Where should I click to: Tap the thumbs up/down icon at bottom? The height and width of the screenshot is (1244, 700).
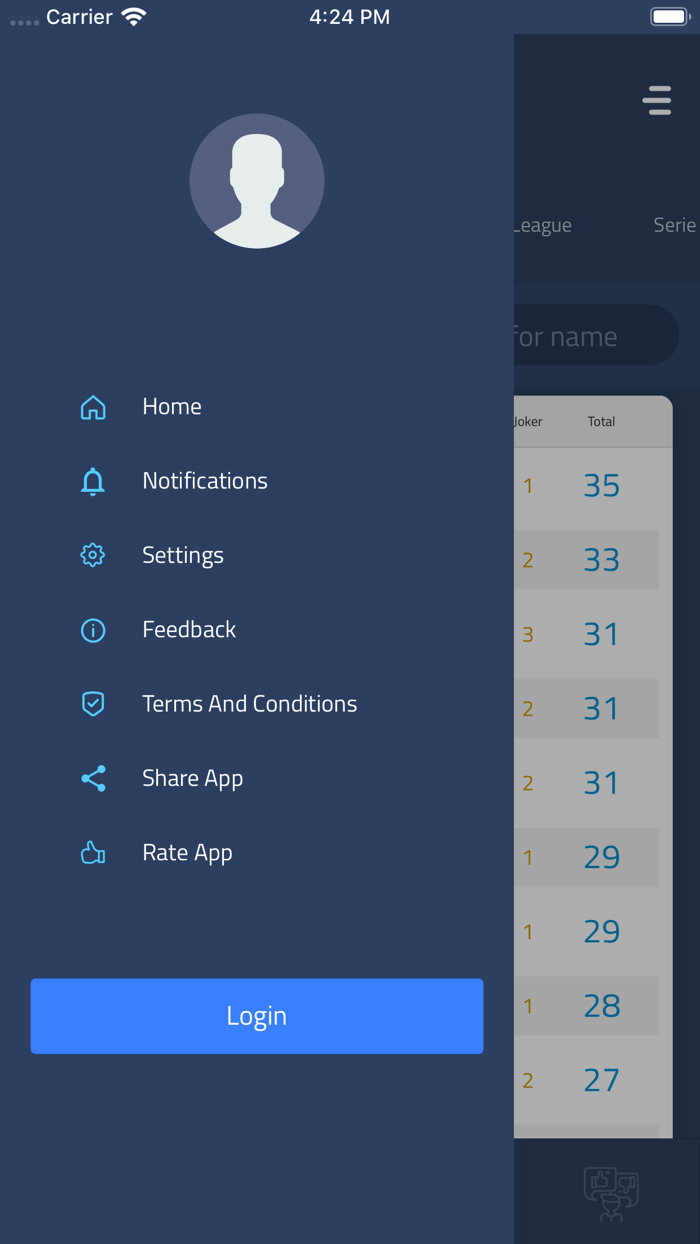pyautogui.click(x=611, y=1193)
